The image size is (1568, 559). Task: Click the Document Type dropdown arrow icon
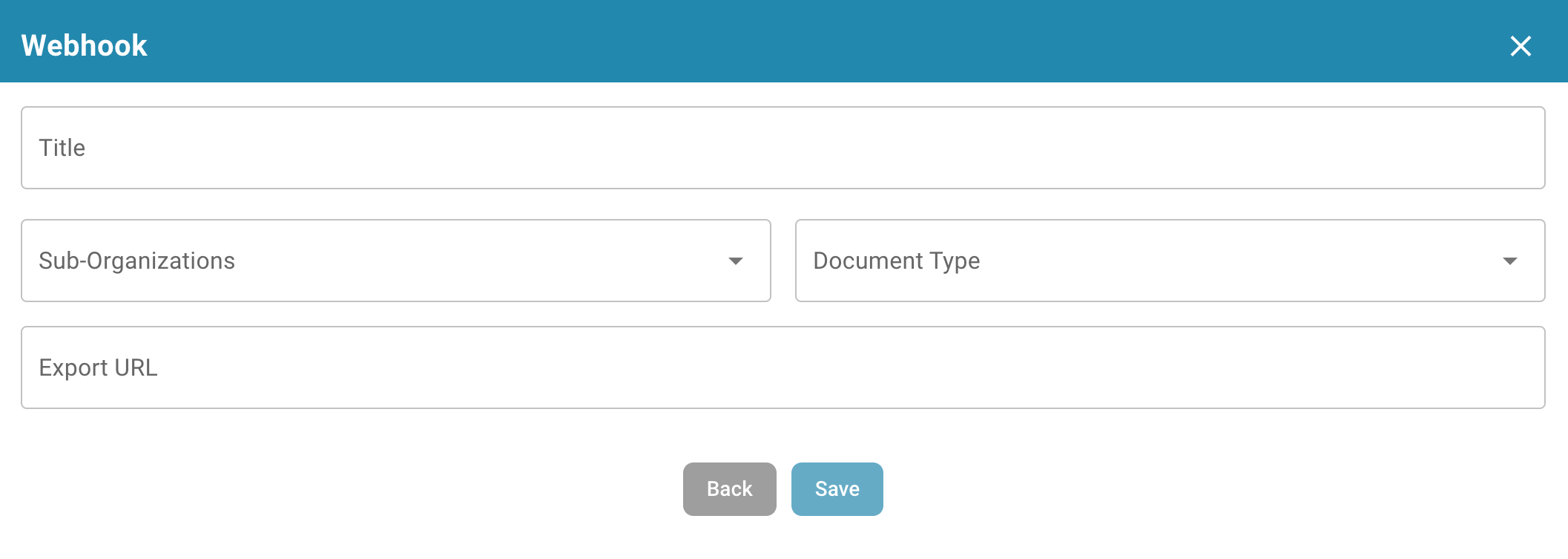point(1509,261)
